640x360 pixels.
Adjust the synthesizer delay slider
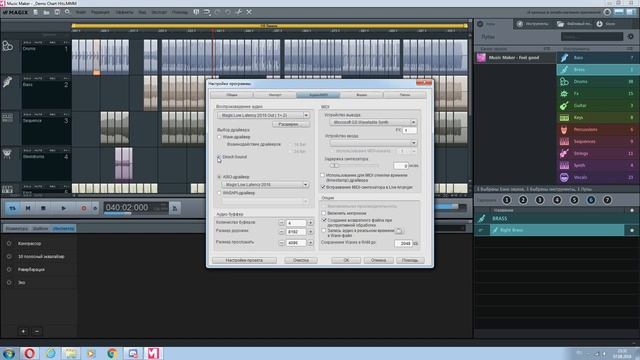coord(334,166)
